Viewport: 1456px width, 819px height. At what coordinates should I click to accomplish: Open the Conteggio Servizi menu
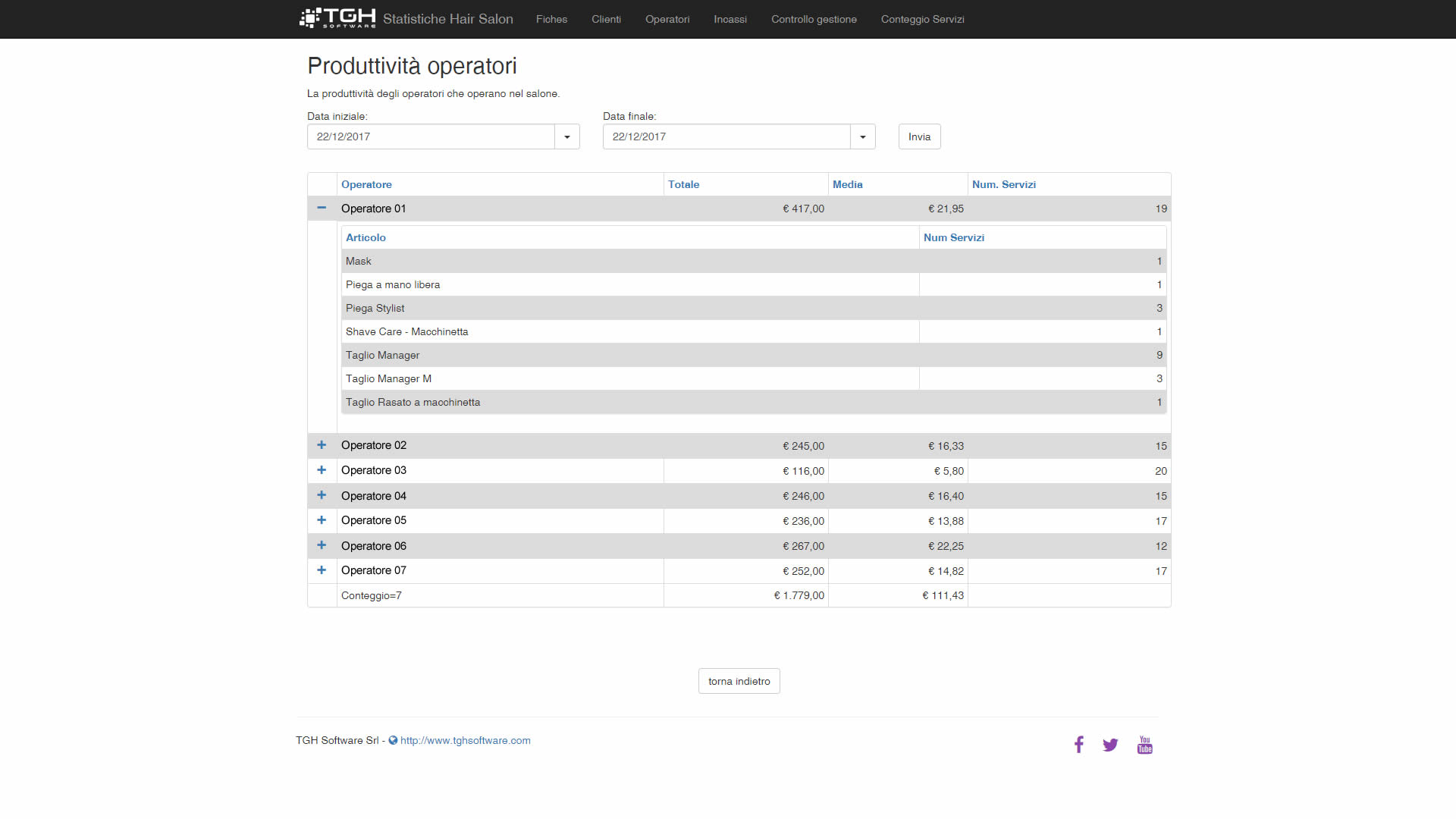point(922,19)
